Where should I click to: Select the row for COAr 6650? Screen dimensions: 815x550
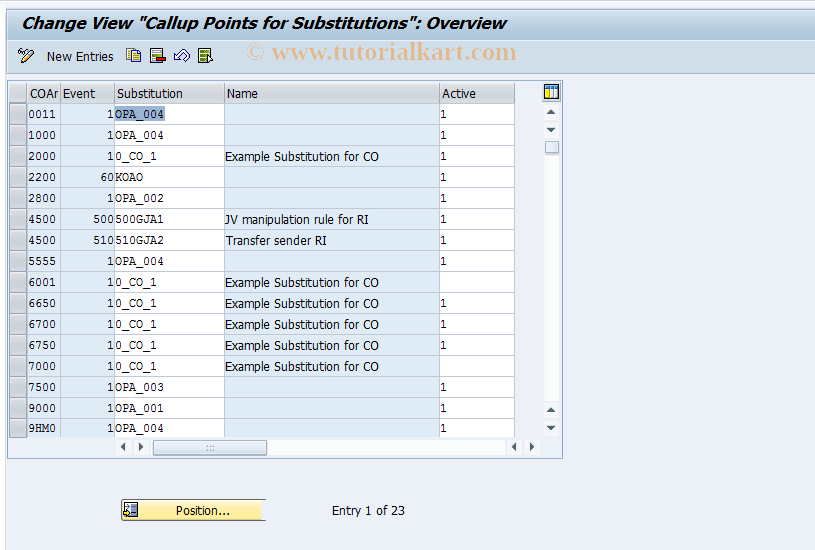18,303
